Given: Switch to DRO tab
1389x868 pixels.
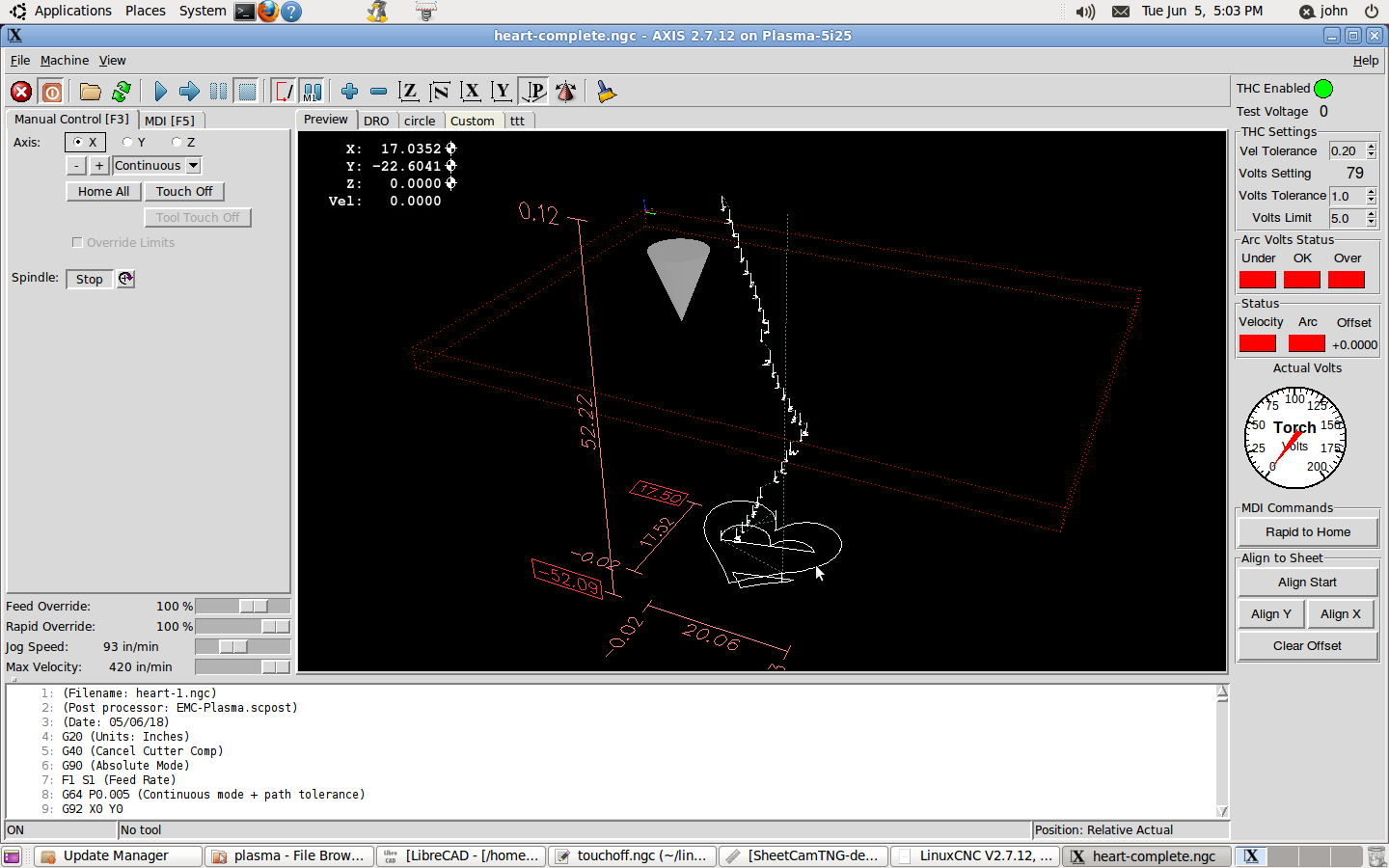Looking at the screenshot, I should coord(376,121).
